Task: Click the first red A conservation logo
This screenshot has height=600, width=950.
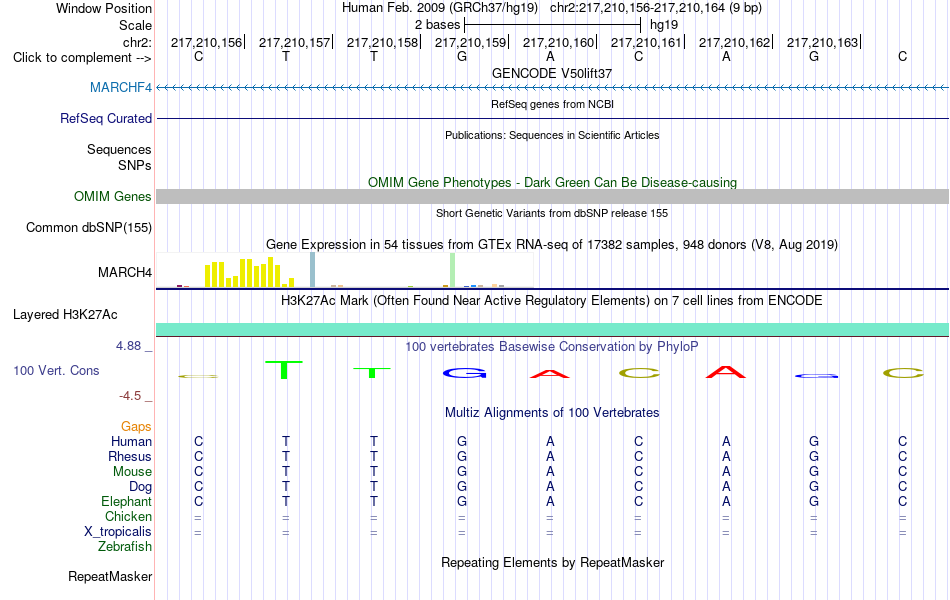Action: click(x=550, y=373)
